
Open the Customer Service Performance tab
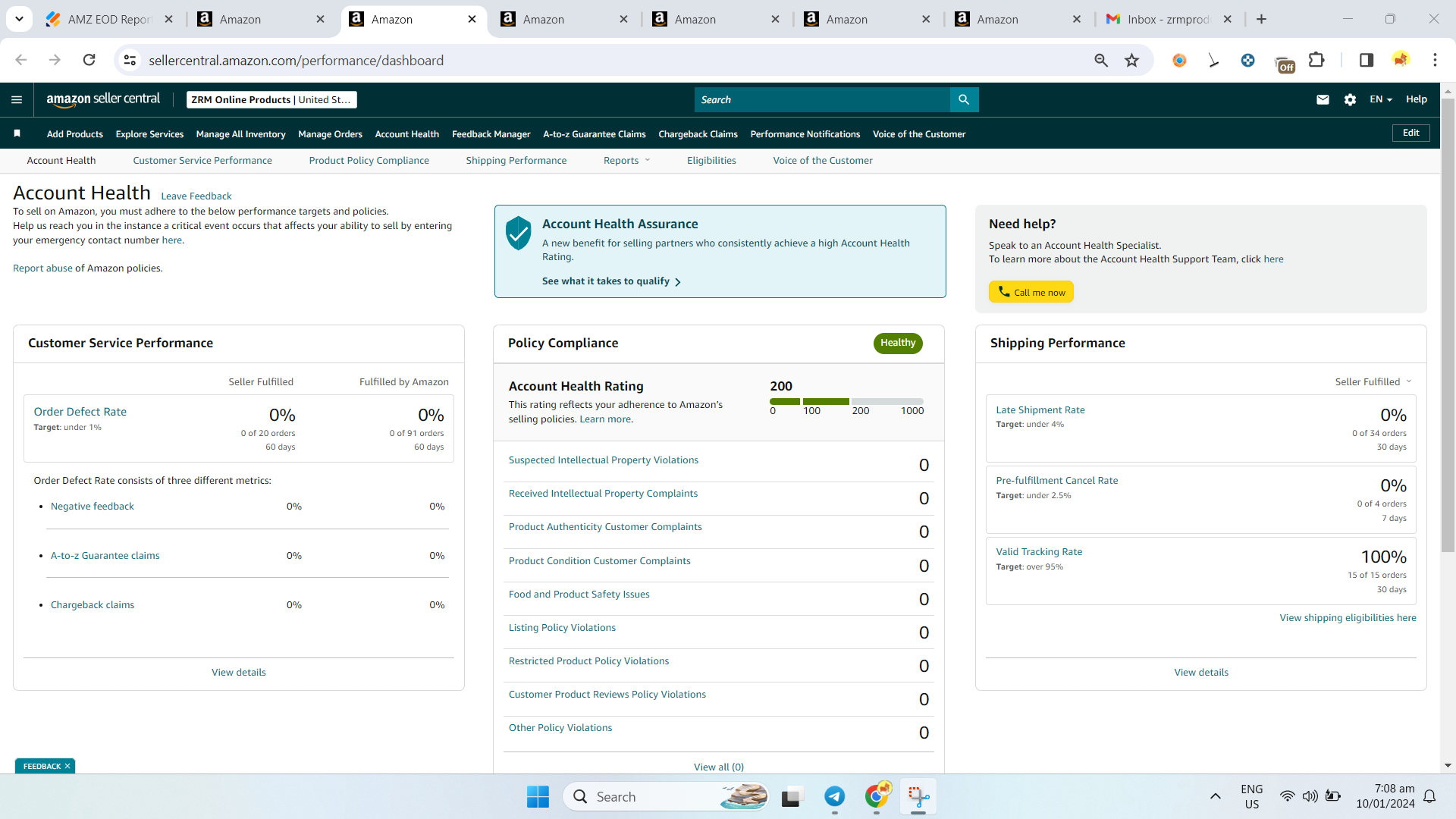point(202,160)
